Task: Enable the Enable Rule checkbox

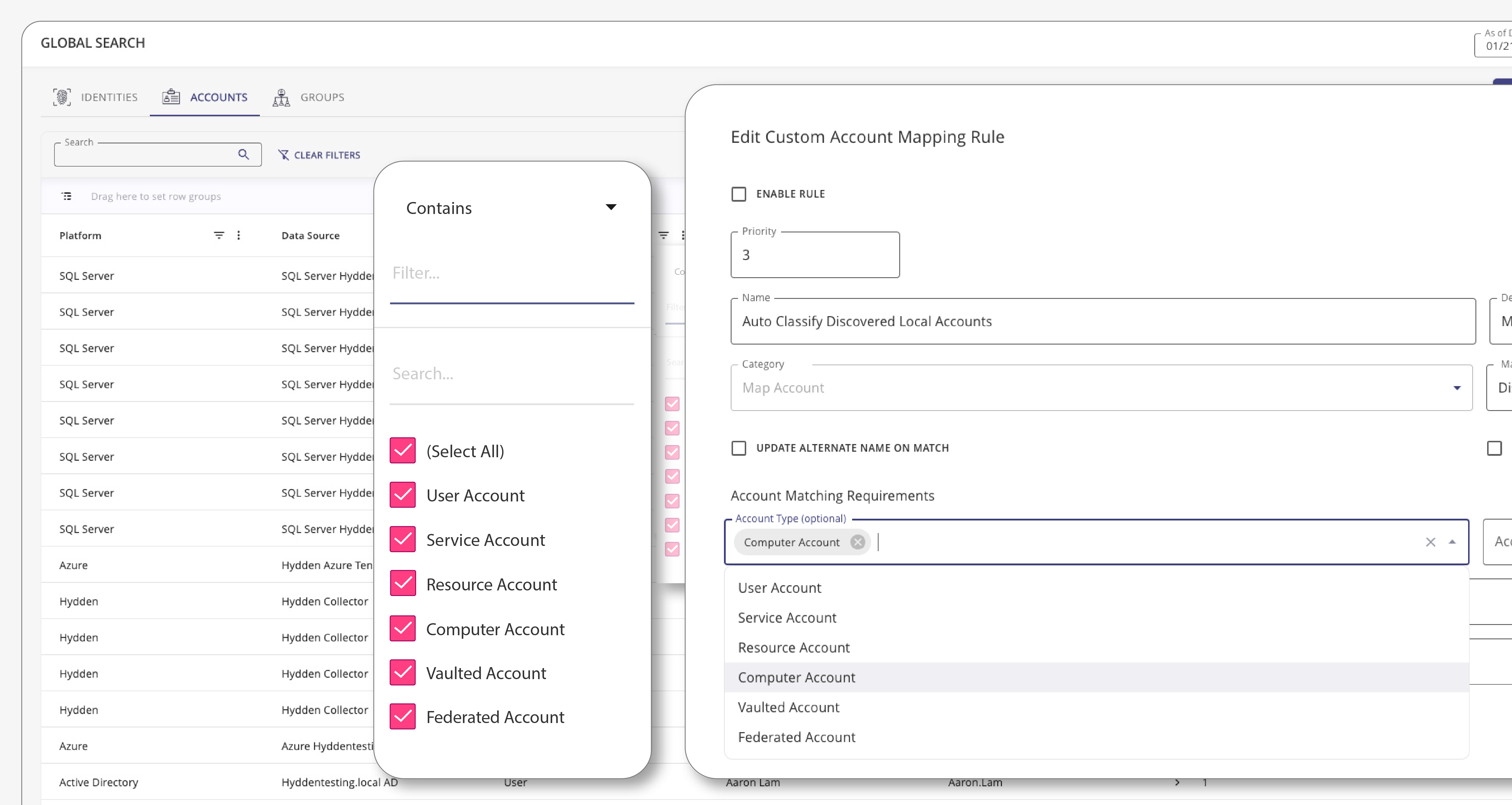Action: point(739,194)
